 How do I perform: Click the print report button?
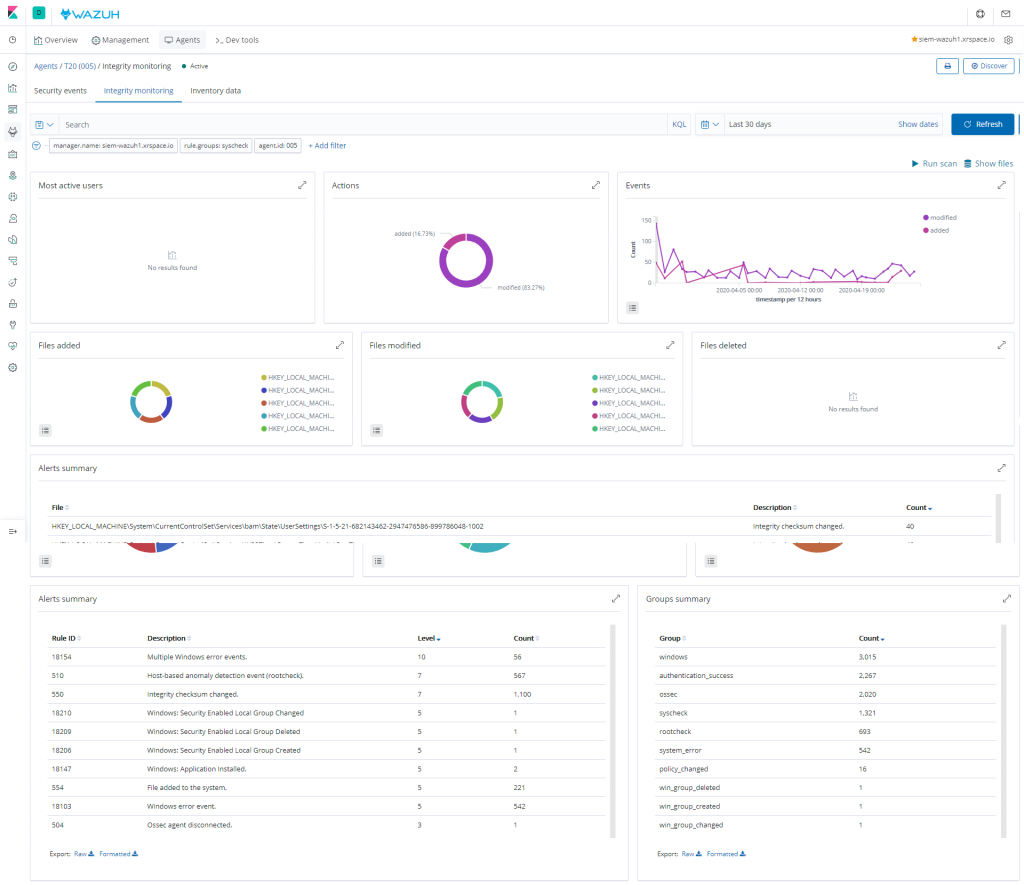coord(947,66)
